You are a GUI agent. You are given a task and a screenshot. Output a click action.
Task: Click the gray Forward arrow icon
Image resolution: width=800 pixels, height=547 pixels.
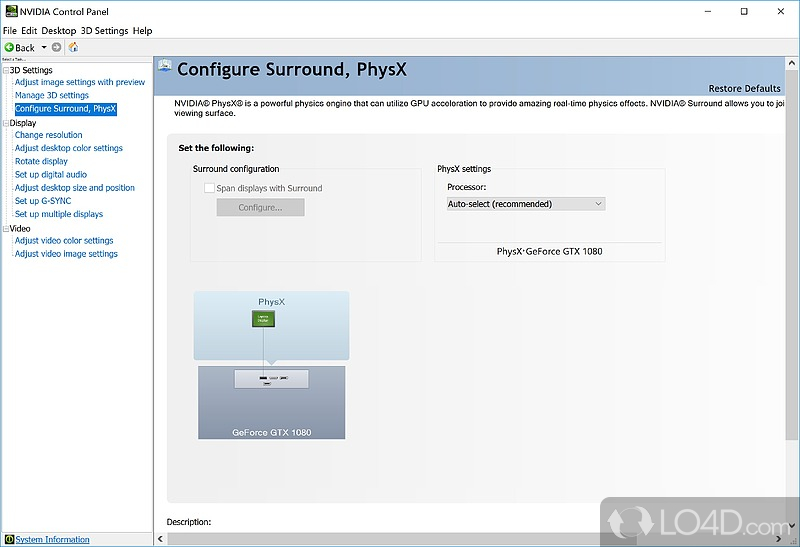pyautogui.click(x=57, y=47)
